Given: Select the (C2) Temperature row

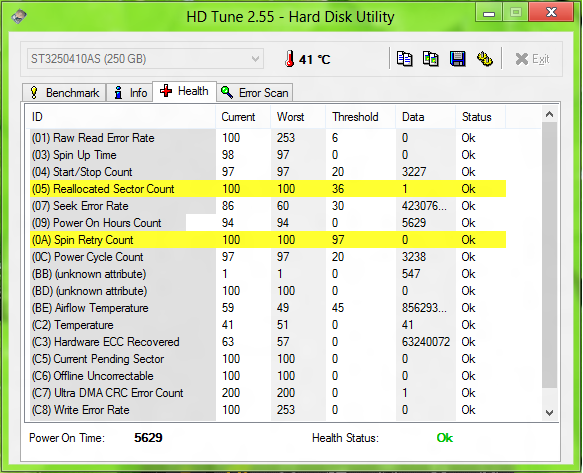Looking at the screenshot, I should [x=268, y=325].
